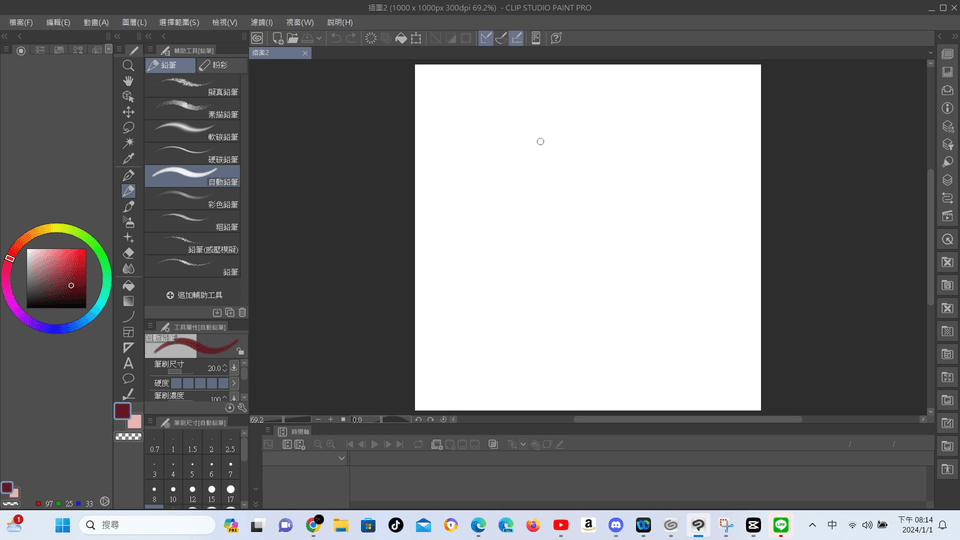Open the 編輯(E) menu

click(x=58, y=22)
